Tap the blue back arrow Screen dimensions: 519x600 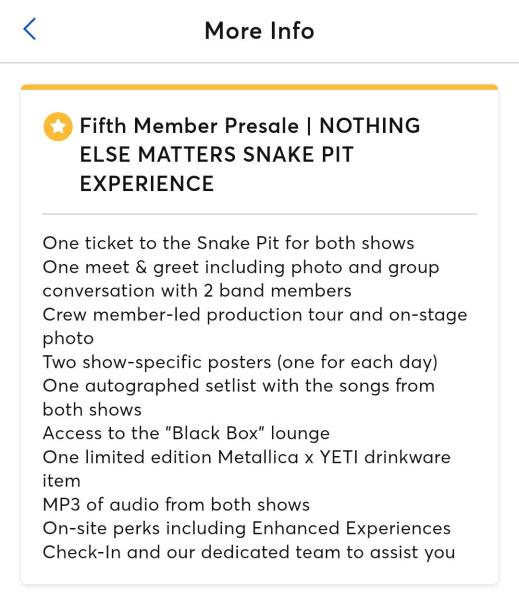[x=30, y=29]
